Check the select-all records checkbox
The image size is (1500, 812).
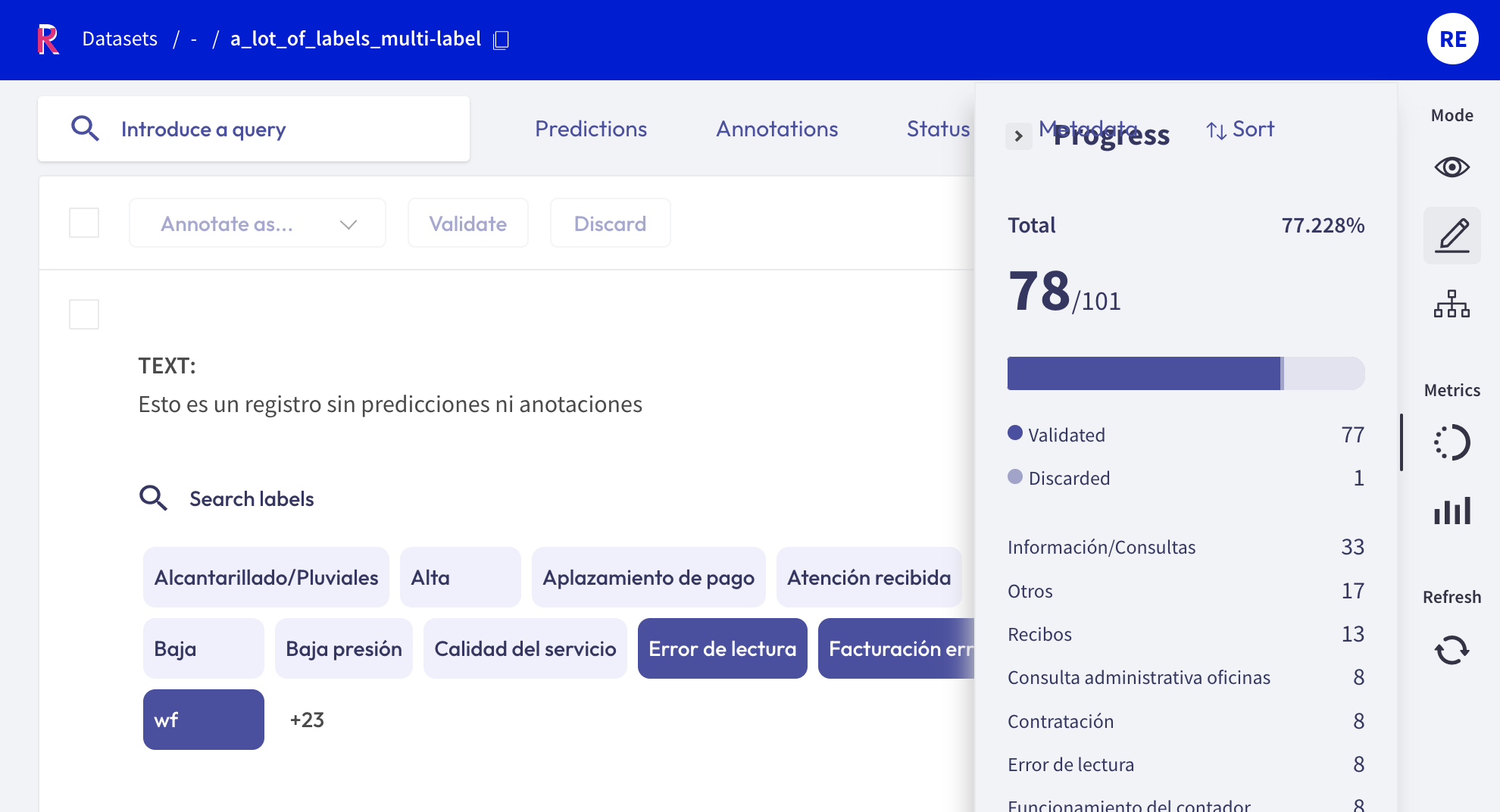(84, 223)
